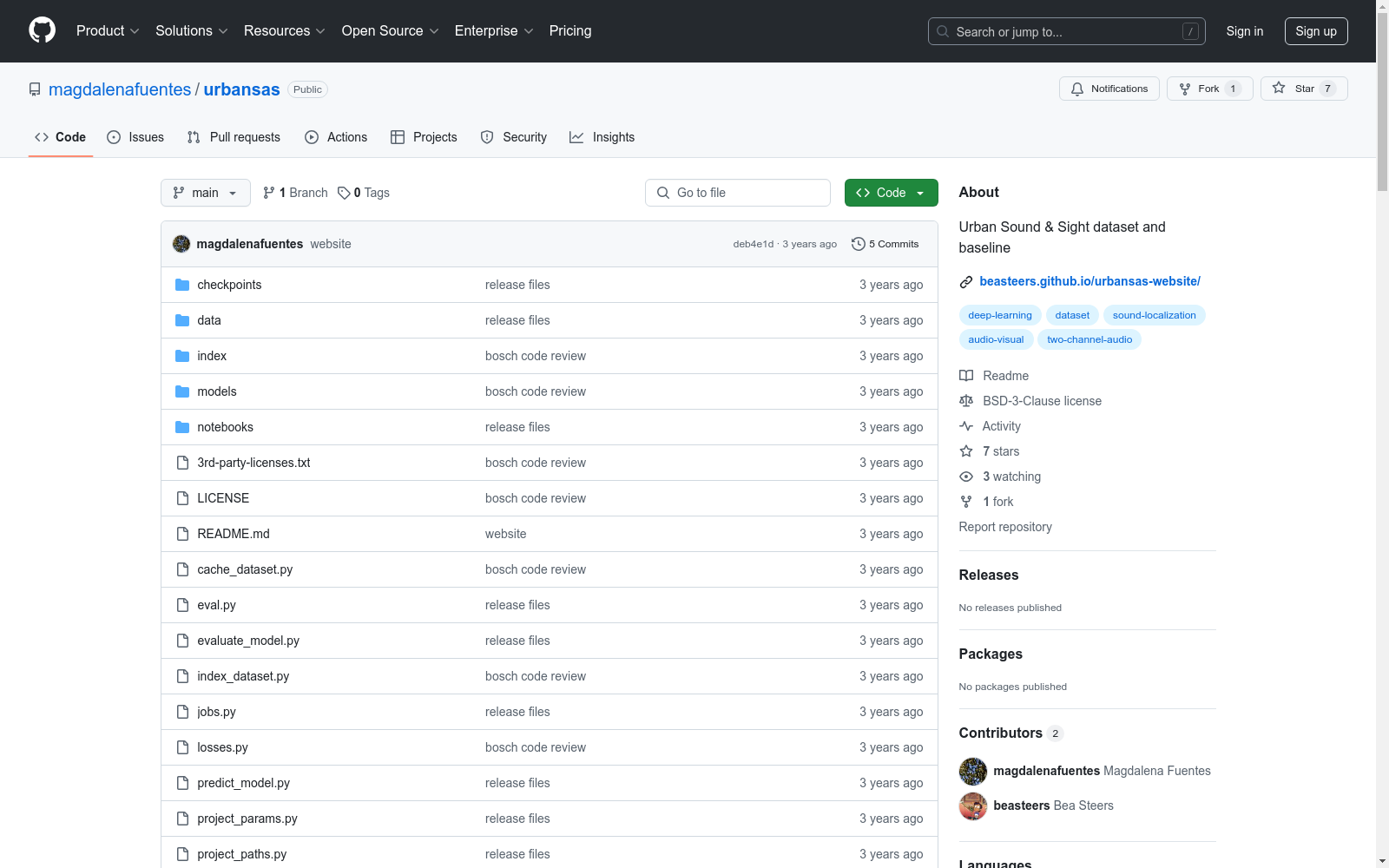View the 5 Commits history link
This screenshot has height=868, width=1389.
coord(885,244)
